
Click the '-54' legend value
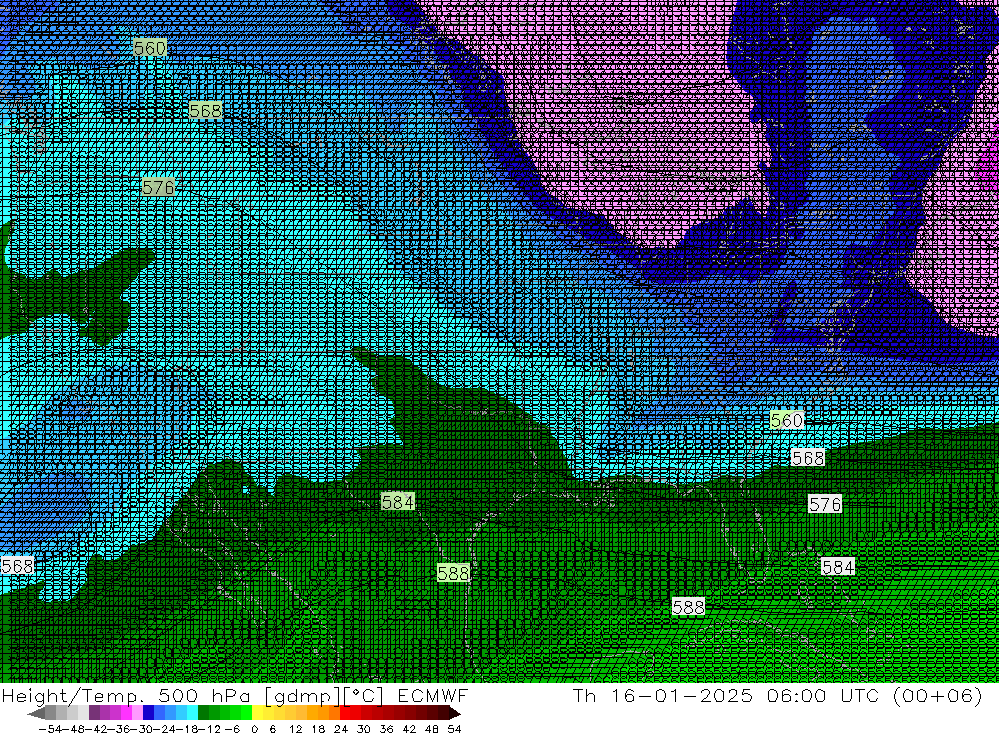[x=51, y=729]
